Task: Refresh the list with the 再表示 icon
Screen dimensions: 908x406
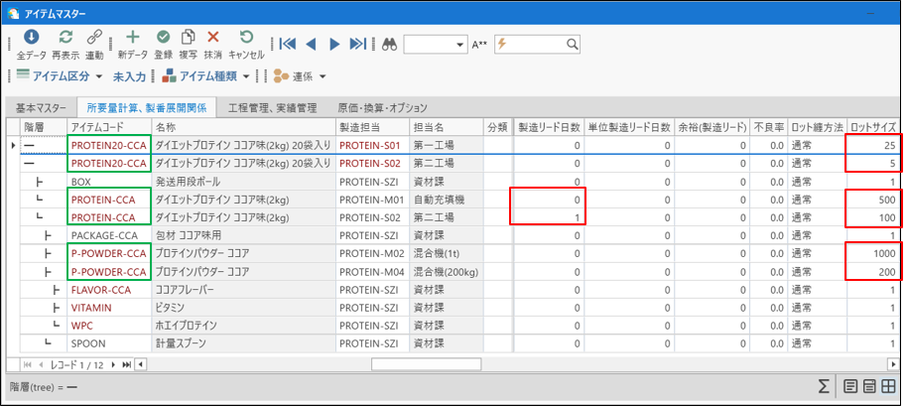Action: click(66, 38)
